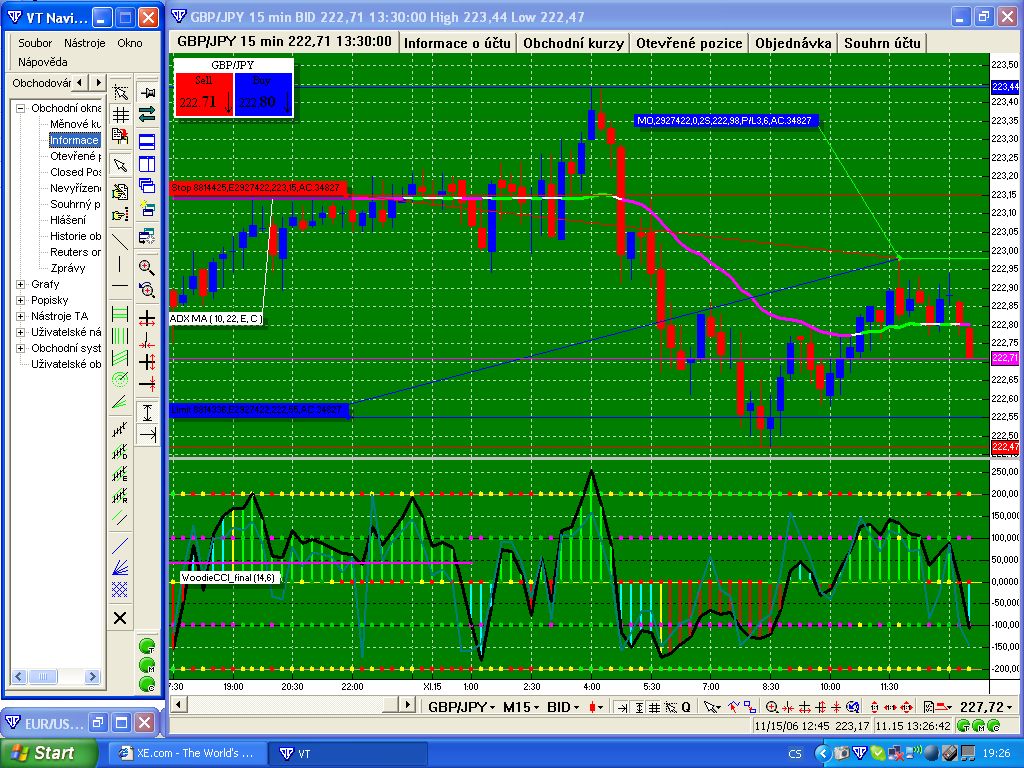Select the Fibonacci horizontal retracement tool
Screen dimensions: 1024x768
tap(120, 314)
